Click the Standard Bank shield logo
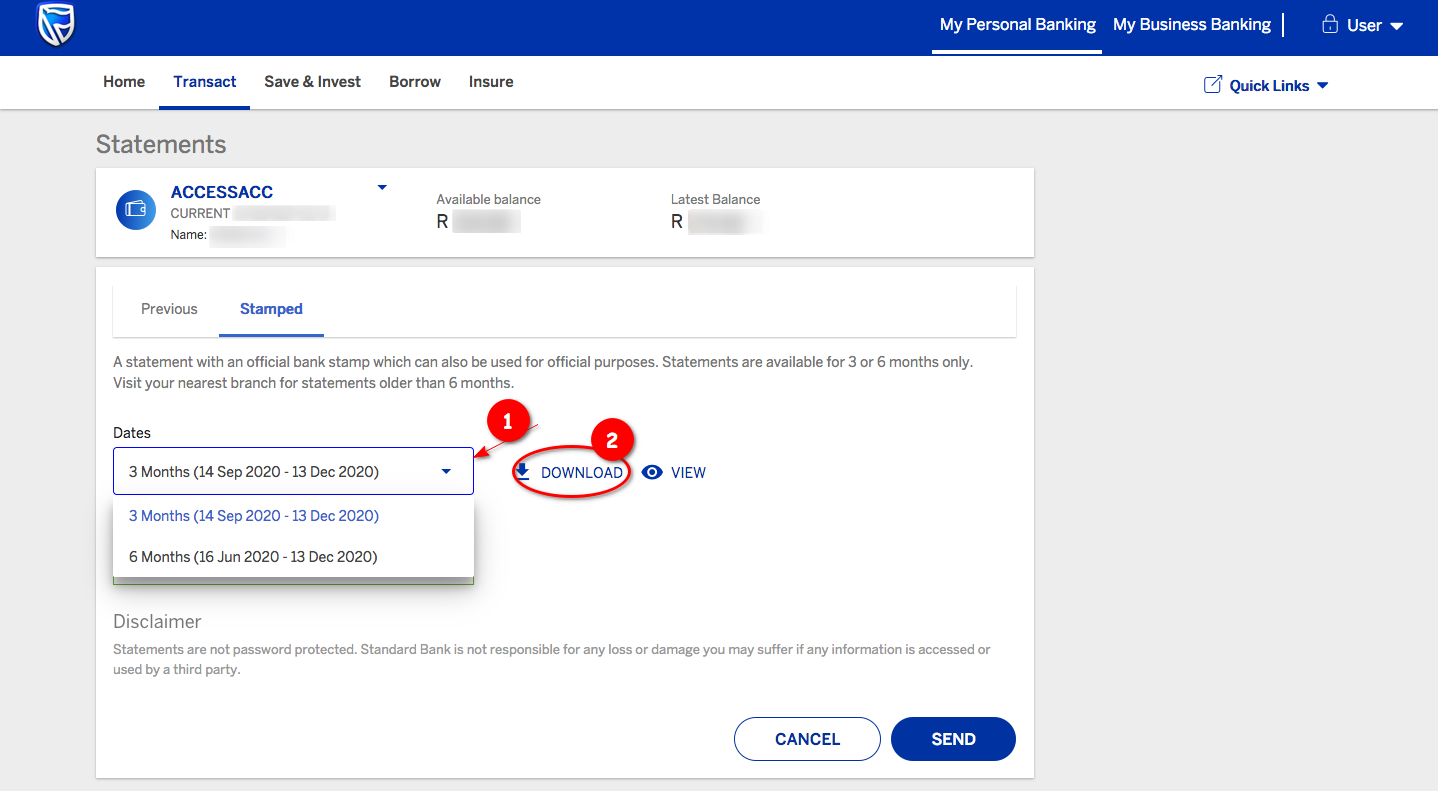This screenshot has width=1438, height=791. pos(56,26)
